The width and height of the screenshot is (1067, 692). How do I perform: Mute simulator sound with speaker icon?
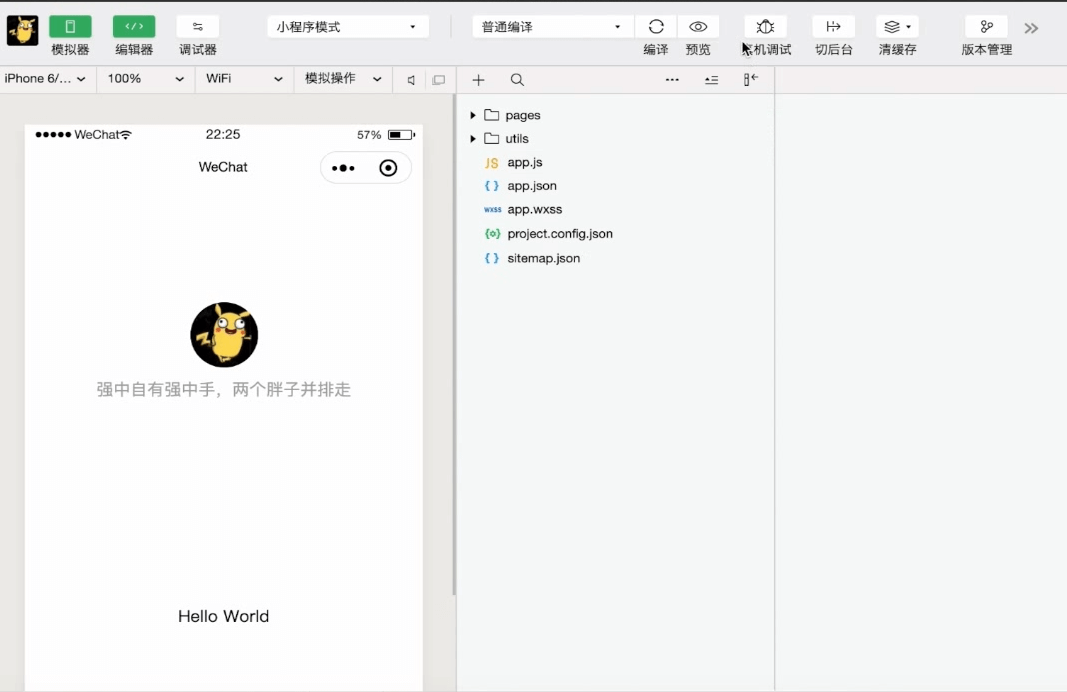pyautogui.click(x=411, y=80)
